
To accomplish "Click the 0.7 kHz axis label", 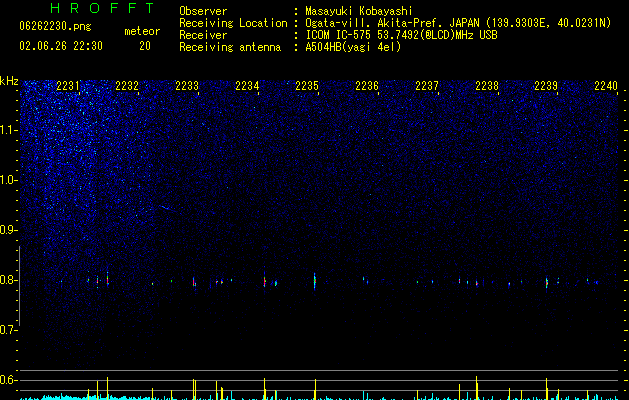I will tap(9, 330).
